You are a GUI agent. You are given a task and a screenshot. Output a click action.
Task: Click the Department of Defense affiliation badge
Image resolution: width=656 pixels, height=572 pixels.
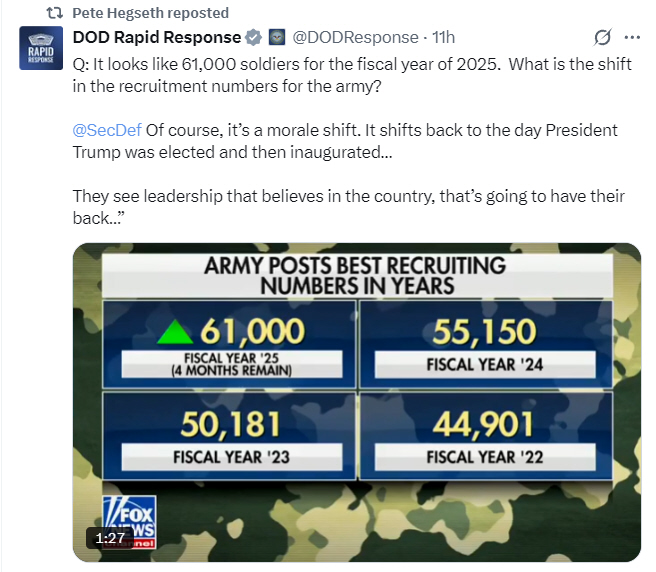coord(277,37)
